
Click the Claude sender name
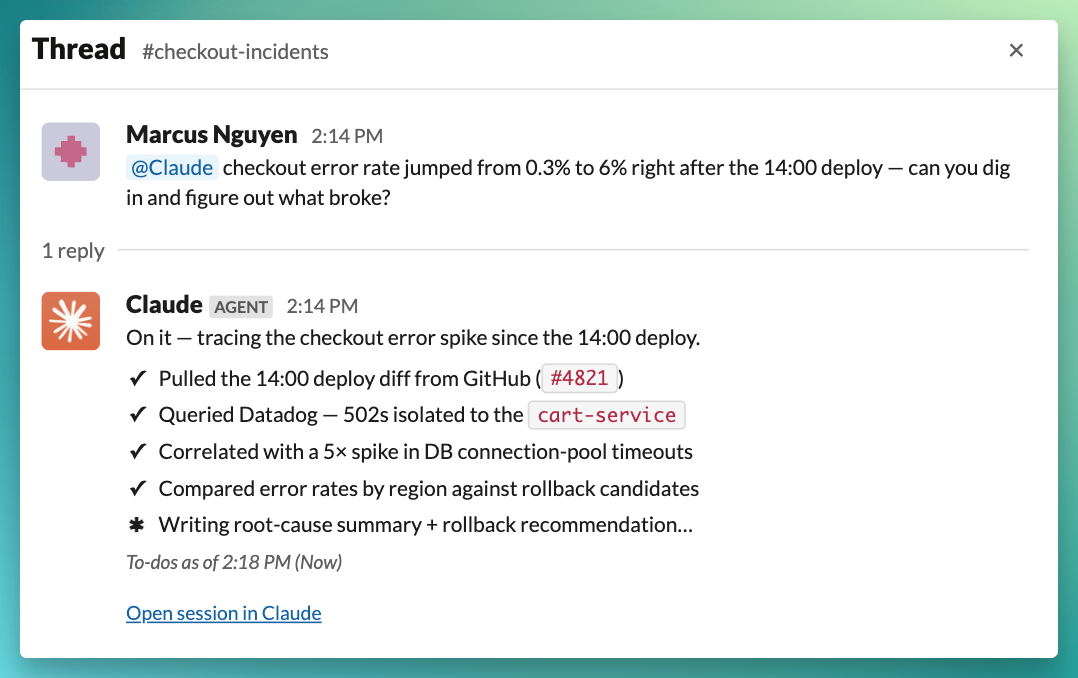(164, 304)
